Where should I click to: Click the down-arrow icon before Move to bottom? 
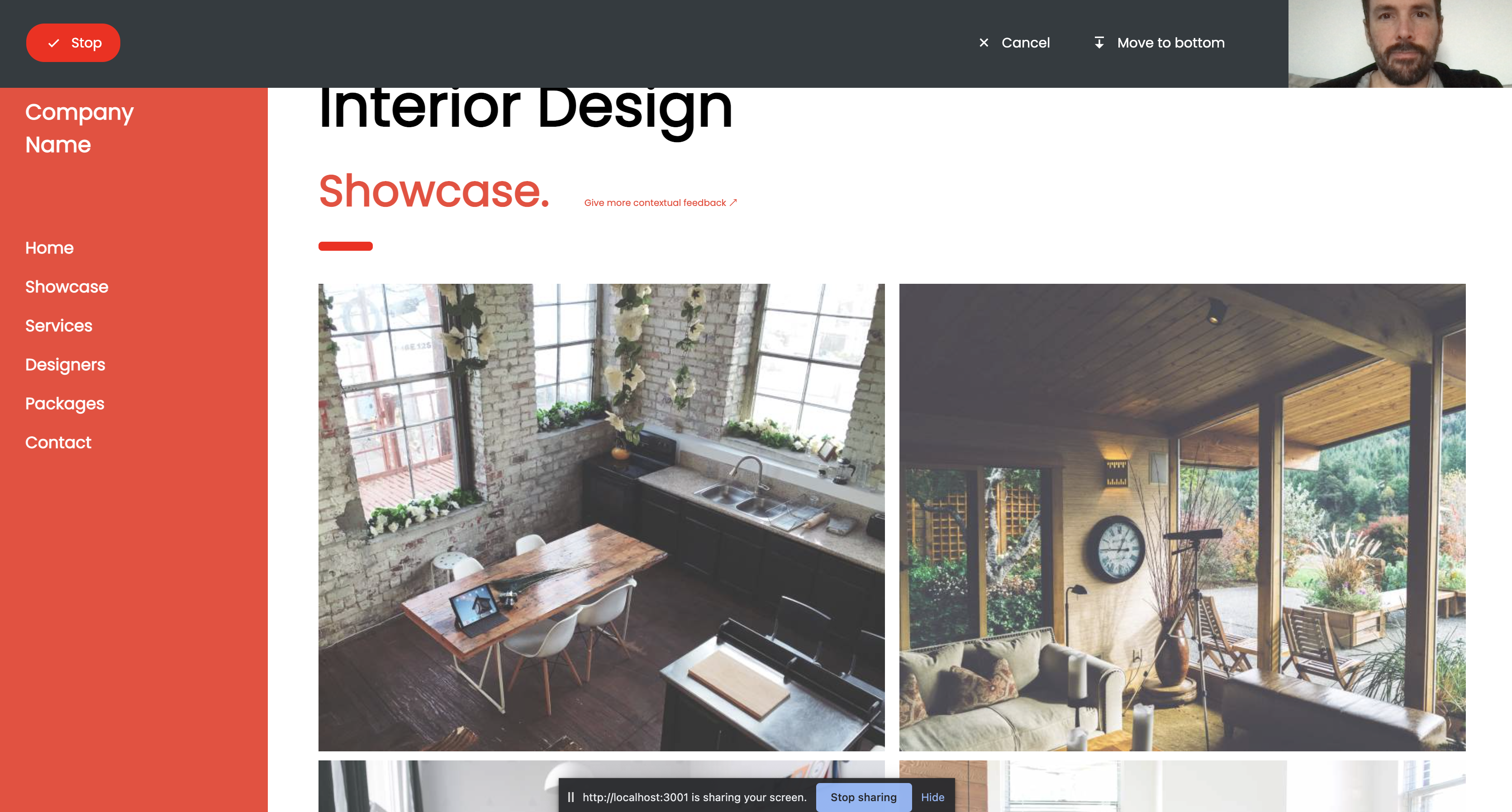point(1099,42)
